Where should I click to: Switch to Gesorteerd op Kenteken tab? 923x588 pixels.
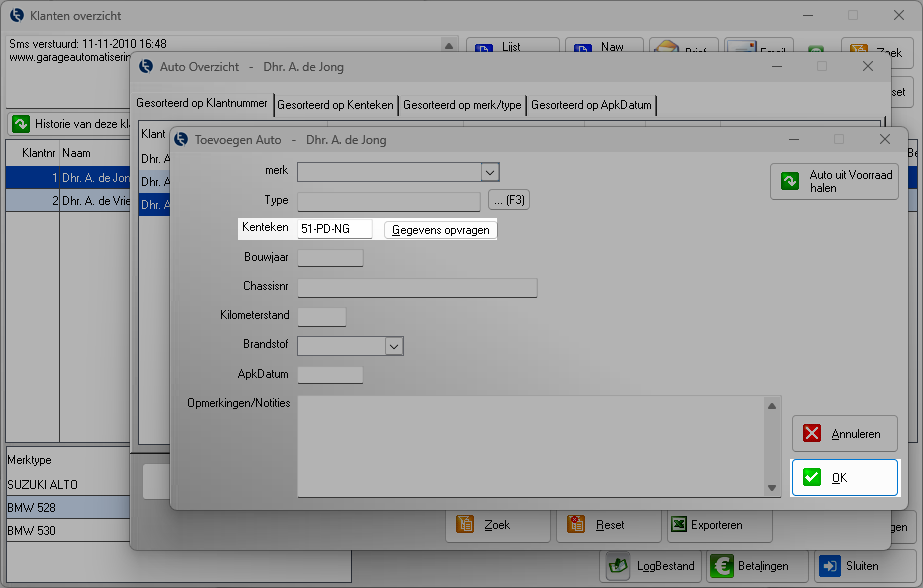coord(335,104)
